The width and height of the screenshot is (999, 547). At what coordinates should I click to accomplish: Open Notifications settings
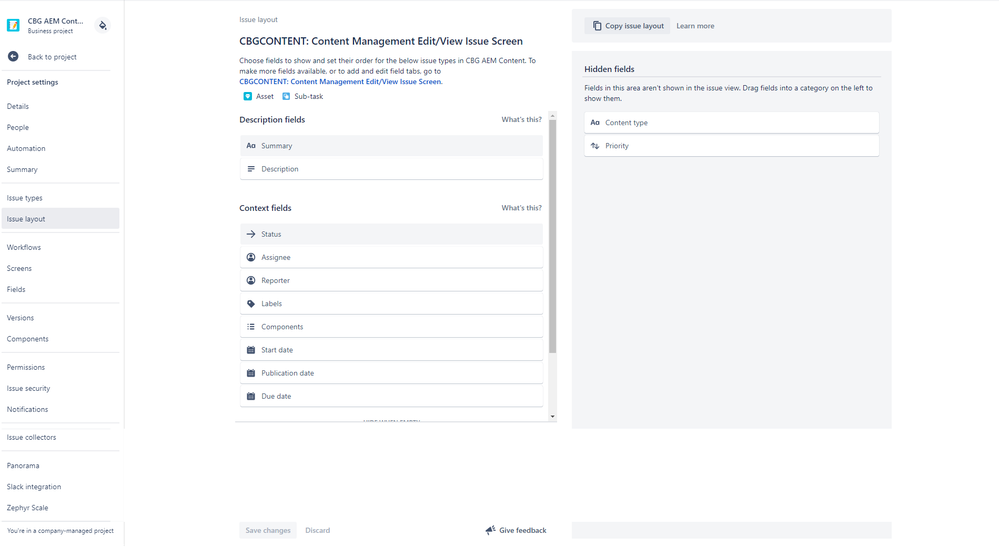(x=27, y=409)
